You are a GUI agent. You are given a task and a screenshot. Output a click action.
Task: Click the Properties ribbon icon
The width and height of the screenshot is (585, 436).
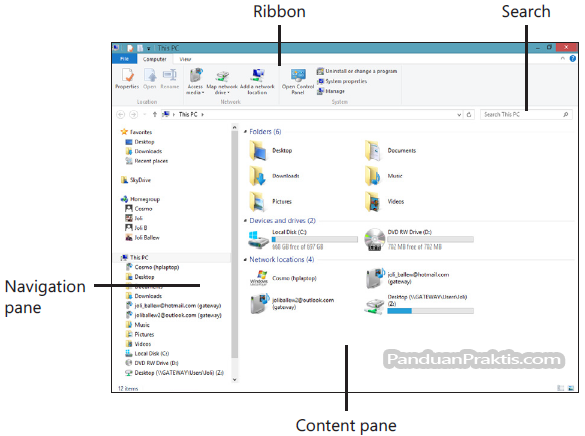tap(127, 79)
